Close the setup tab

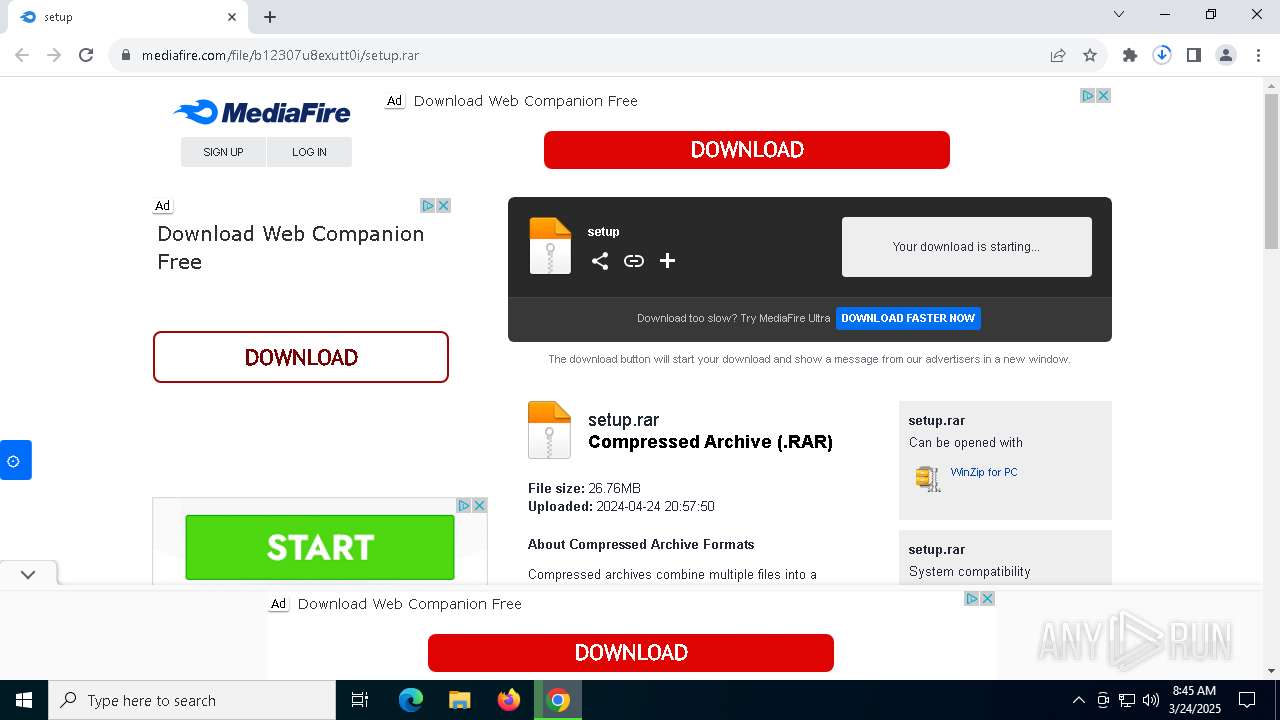click(231, 17)
